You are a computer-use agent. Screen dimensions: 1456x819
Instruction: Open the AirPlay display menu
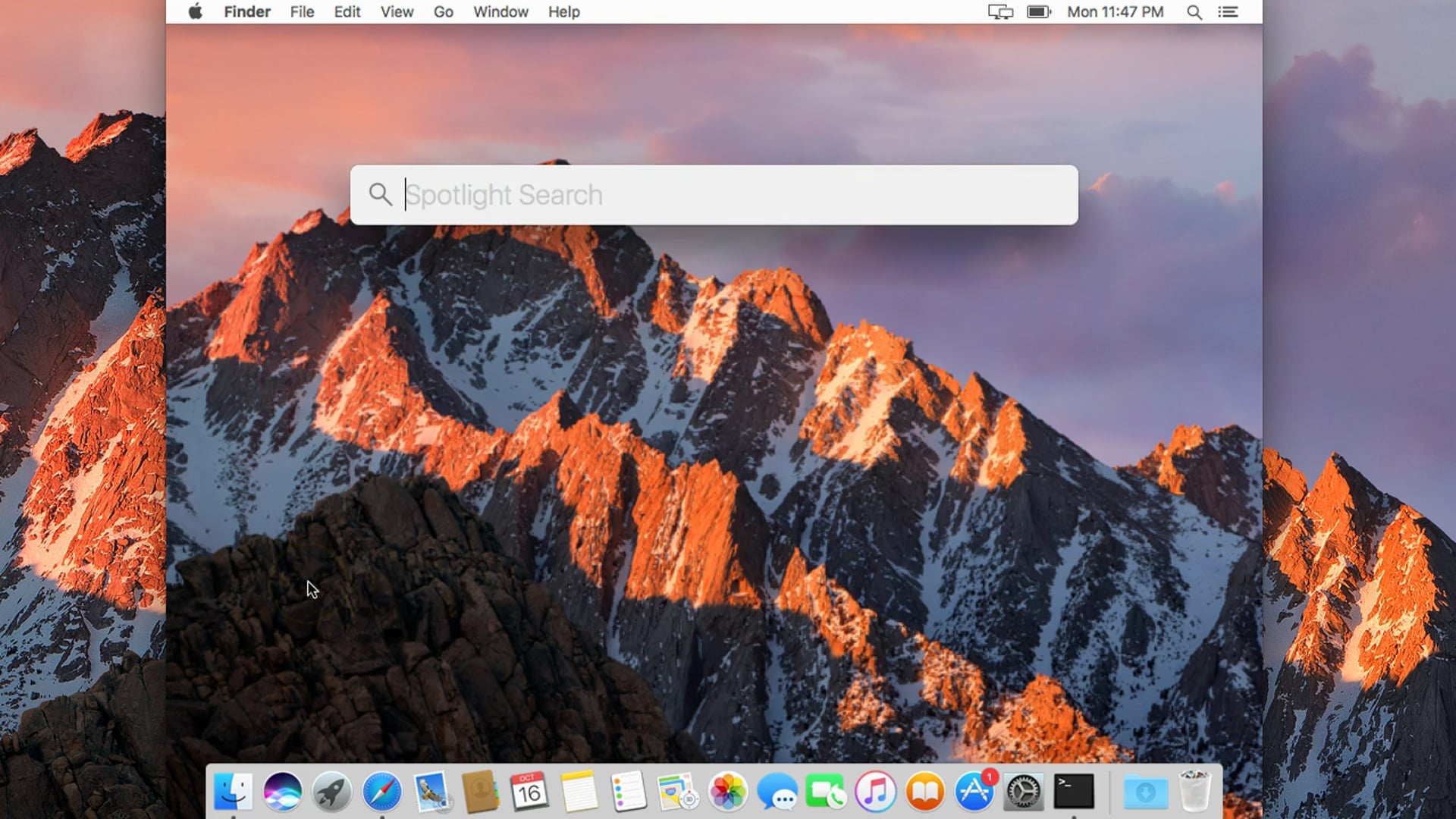[x=1000, y=12]
